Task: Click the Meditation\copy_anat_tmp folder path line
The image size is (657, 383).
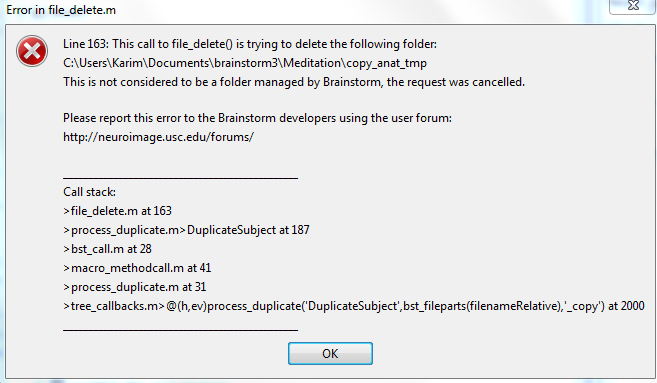Action: pyautogui.click(x=245, y=63)
